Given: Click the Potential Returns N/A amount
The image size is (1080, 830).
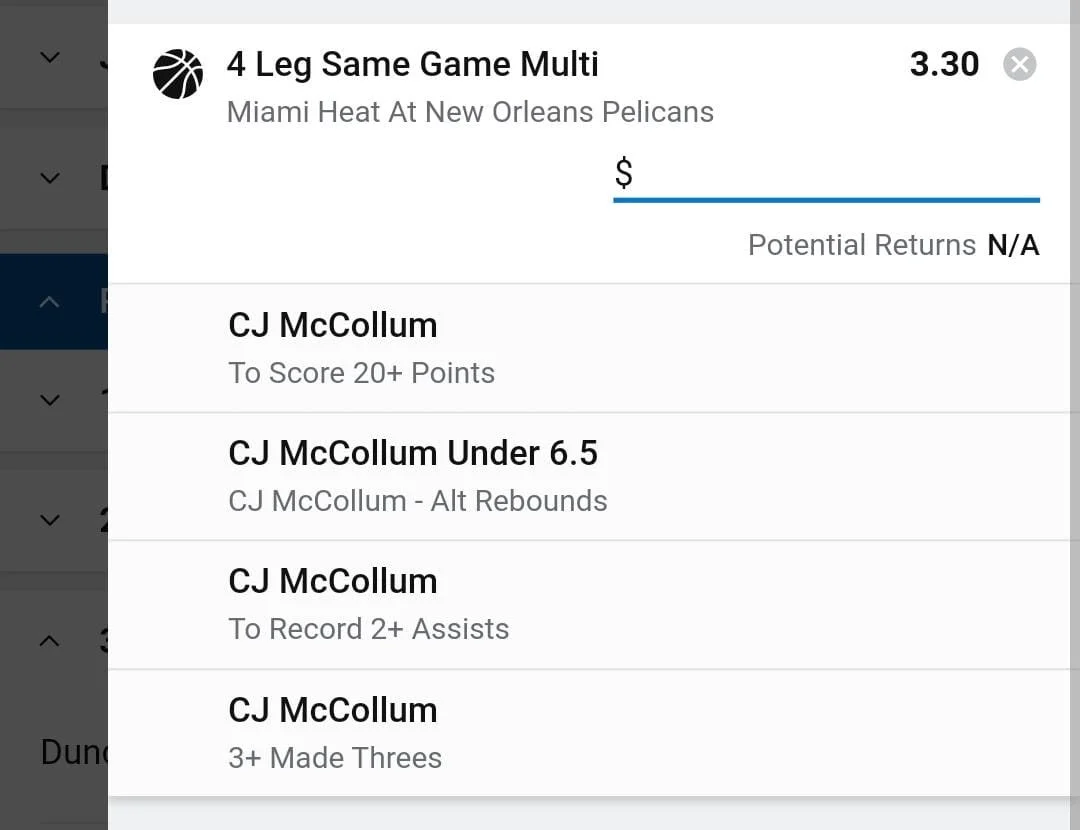Looking at the screenshot, I should point(1013,245).
